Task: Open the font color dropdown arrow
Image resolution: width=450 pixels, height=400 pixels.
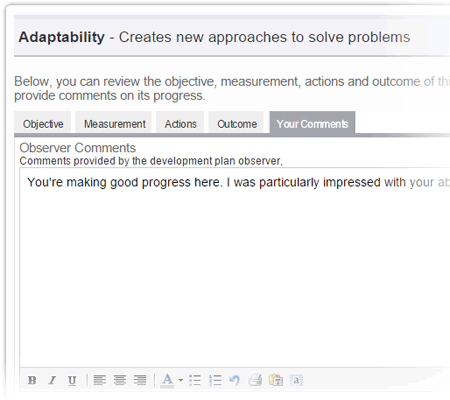Action: (x=180, y=380)
